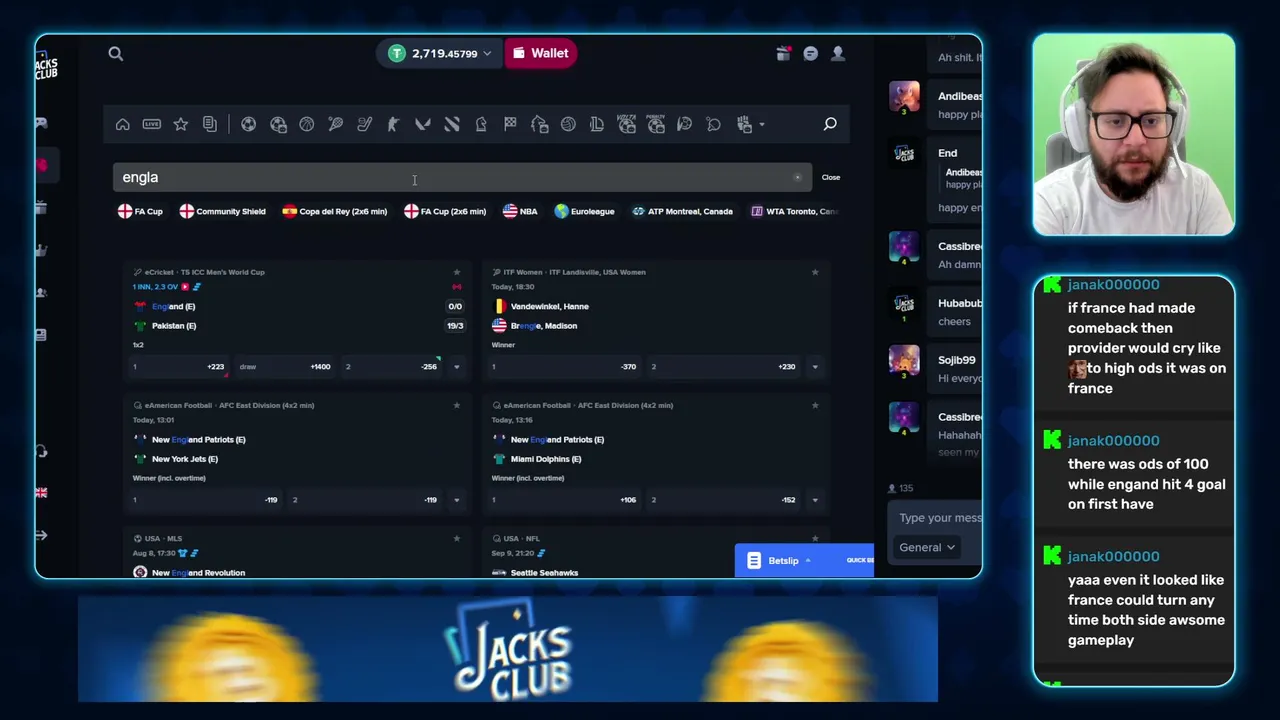Favorite the Patriots vs New York Jets match
Screen dimensions: 1280x720
457,405
